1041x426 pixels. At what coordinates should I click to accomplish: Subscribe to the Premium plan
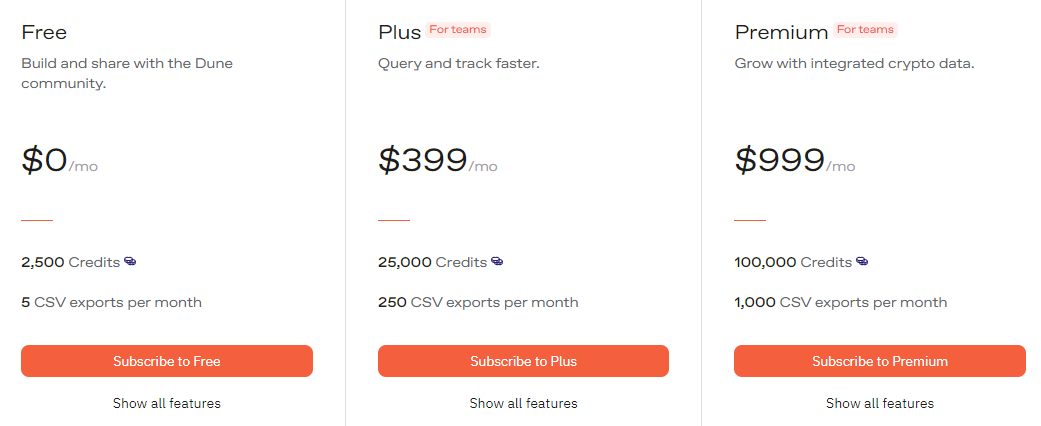880,361
